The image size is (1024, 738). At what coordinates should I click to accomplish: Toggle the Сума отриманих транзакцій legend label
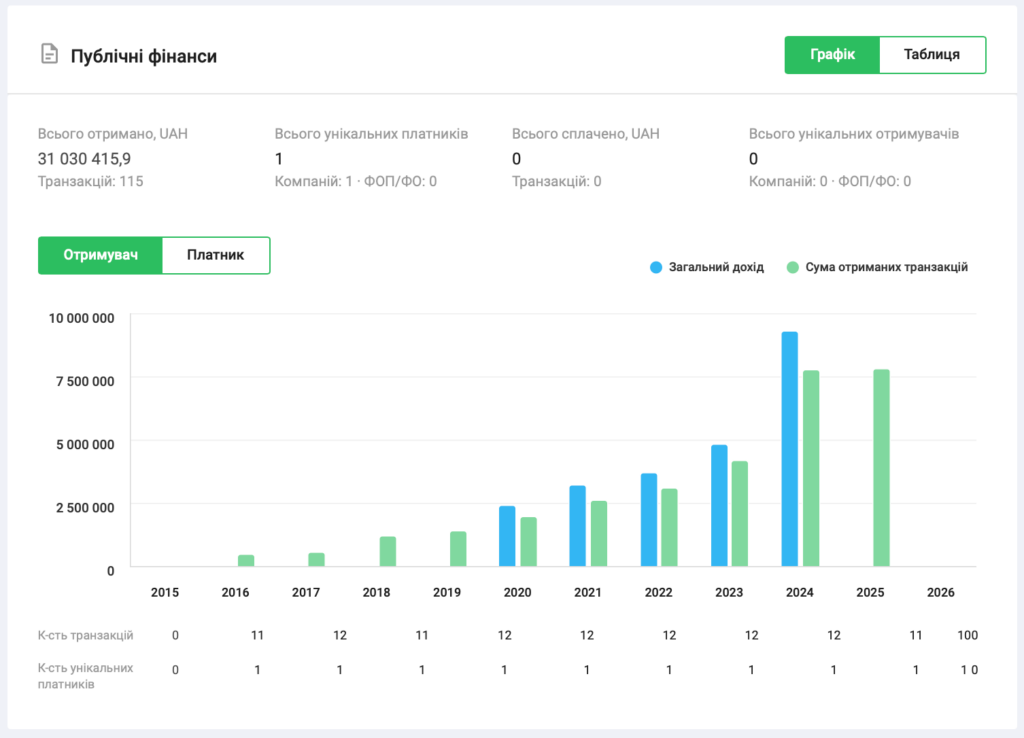click(886, 268)
